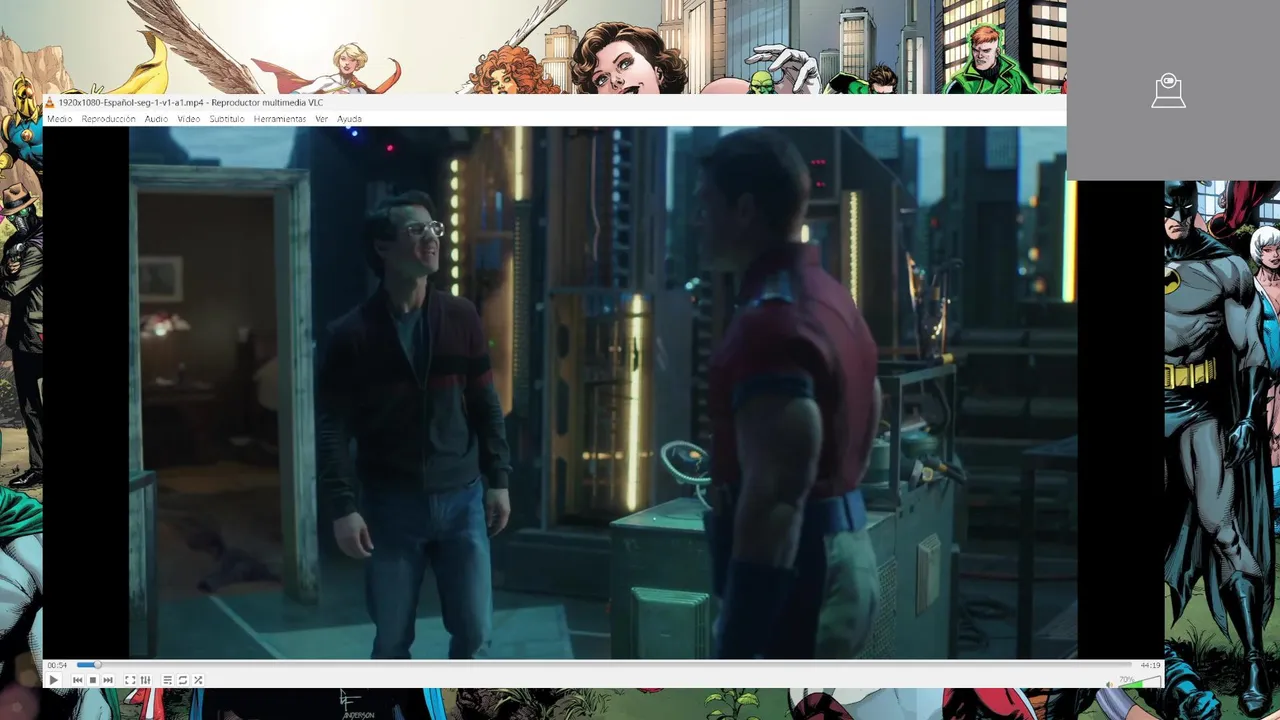Click the elapsed time label 00:54
Screen dimensions: 1280x720
pyautogui.click(x=57, y=665)
